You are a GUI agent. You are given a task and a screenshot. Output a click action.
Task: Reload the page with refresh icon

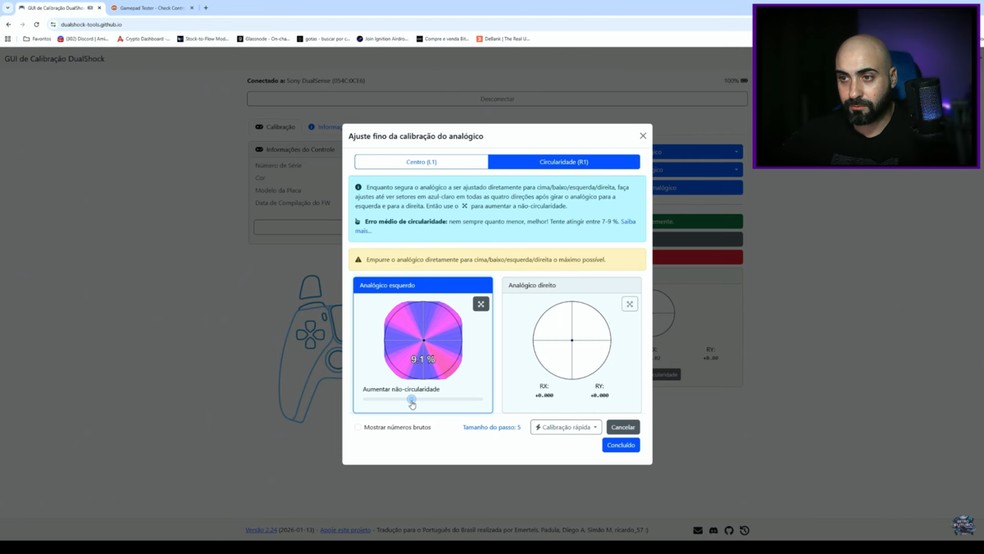(x=36, y=24)
